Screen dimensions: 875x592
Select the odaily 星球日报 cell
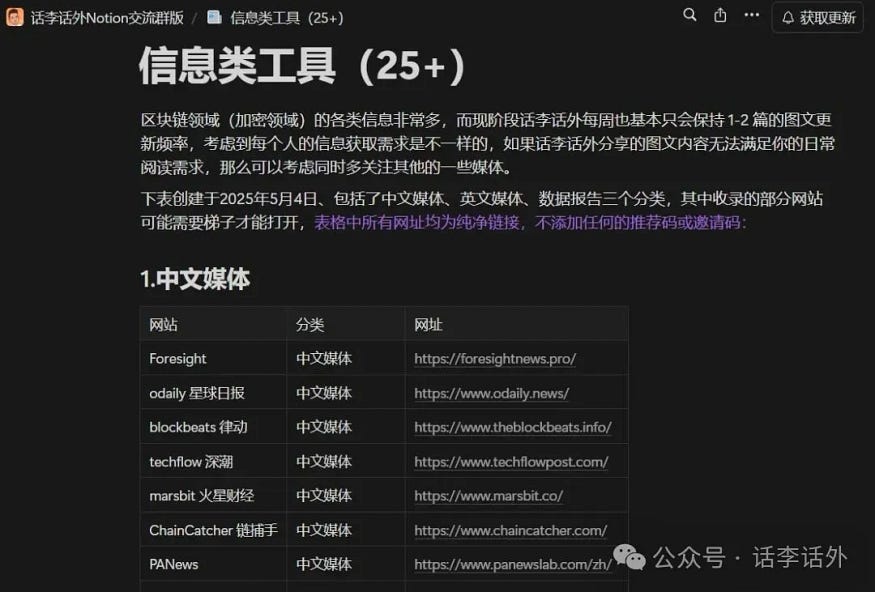213,393
